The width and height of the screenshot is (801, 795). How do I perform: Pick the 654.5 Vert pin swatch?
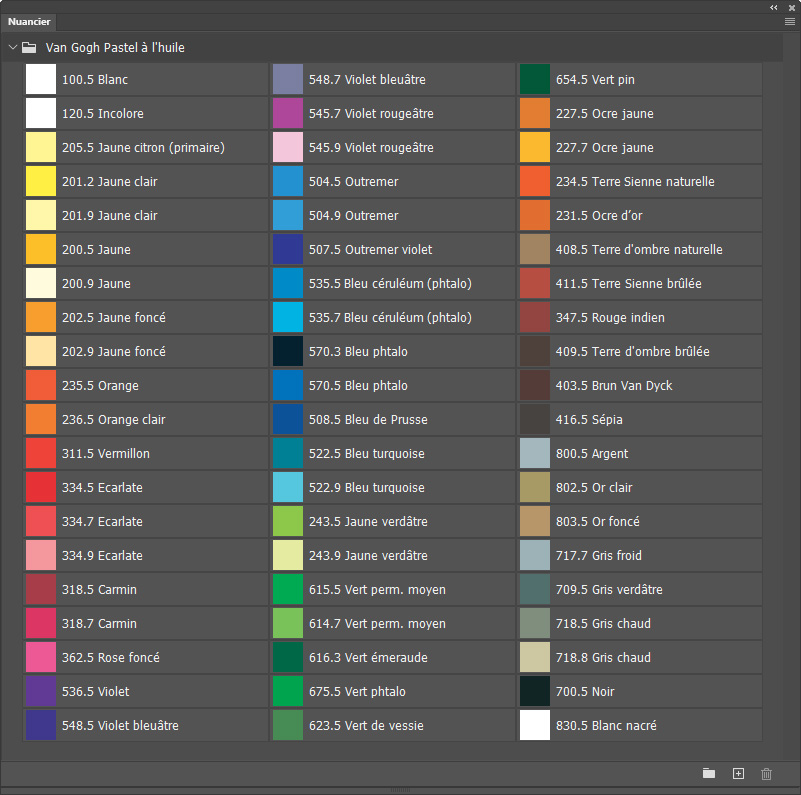pyautogui.click(x=535, y=79)
